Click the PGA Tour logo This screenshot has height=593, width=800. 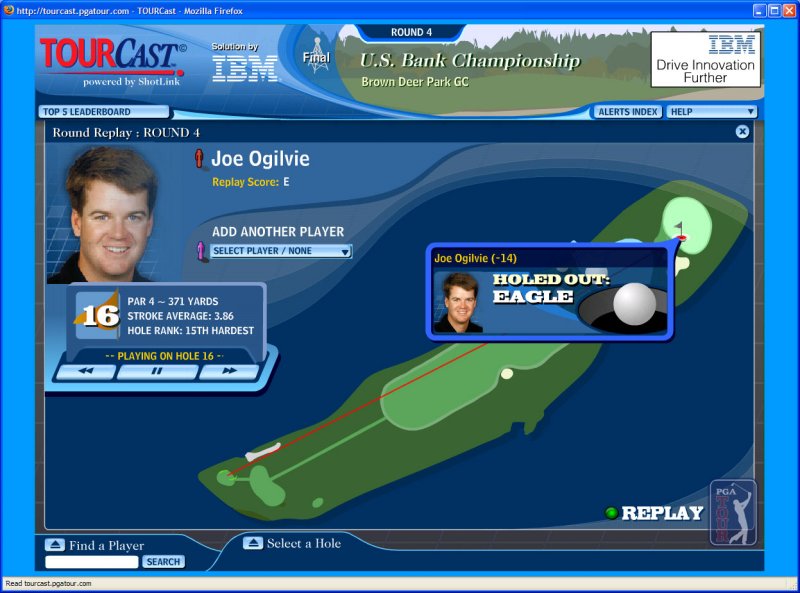click(733, 512)
